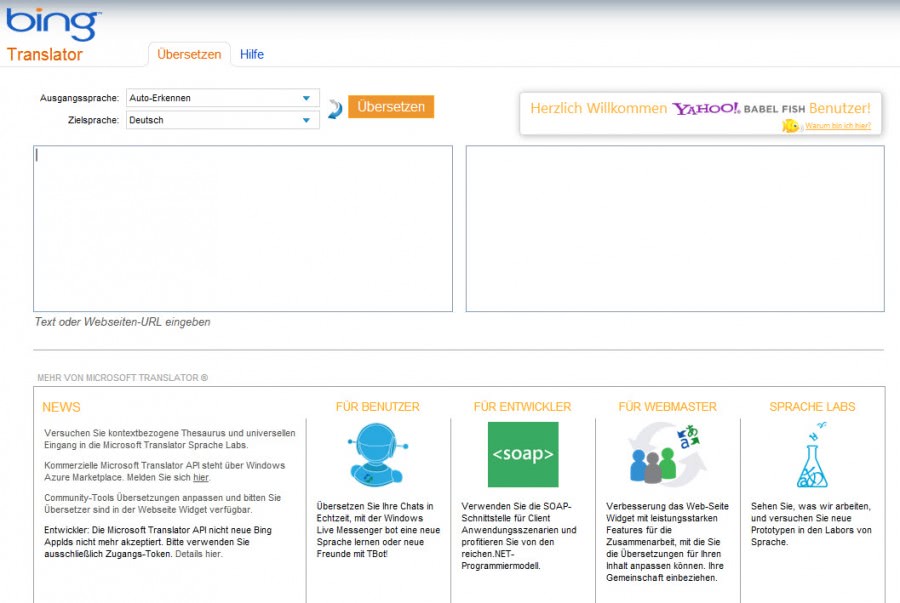Click the "hier" sign-up link in NEWS
This screenshot has width=900, height=603.
point(202,478)
